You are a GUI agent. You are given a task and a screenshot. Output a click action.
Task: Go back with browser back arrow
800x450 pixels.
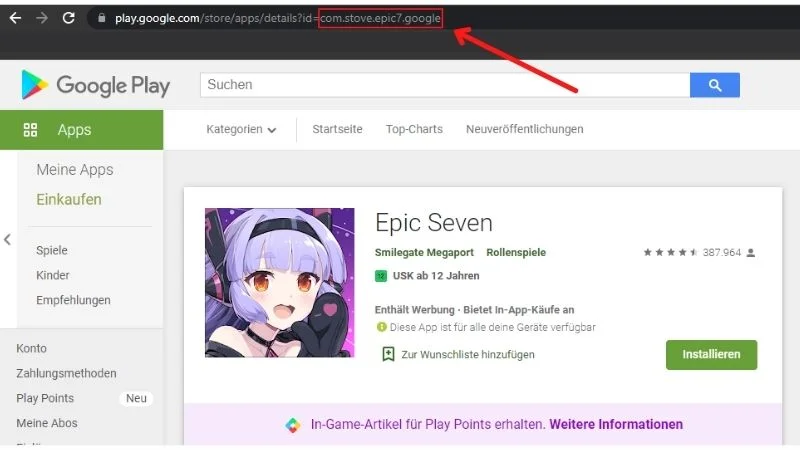pos(15,18)
